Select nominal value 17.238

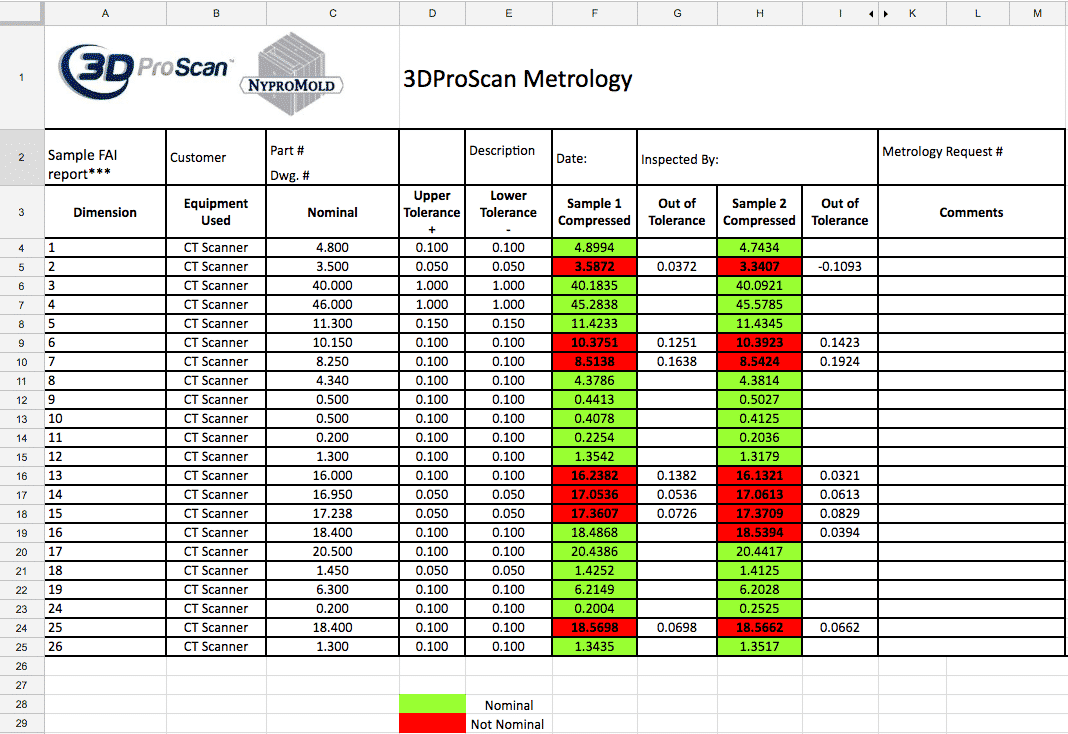tap(332, 514)
